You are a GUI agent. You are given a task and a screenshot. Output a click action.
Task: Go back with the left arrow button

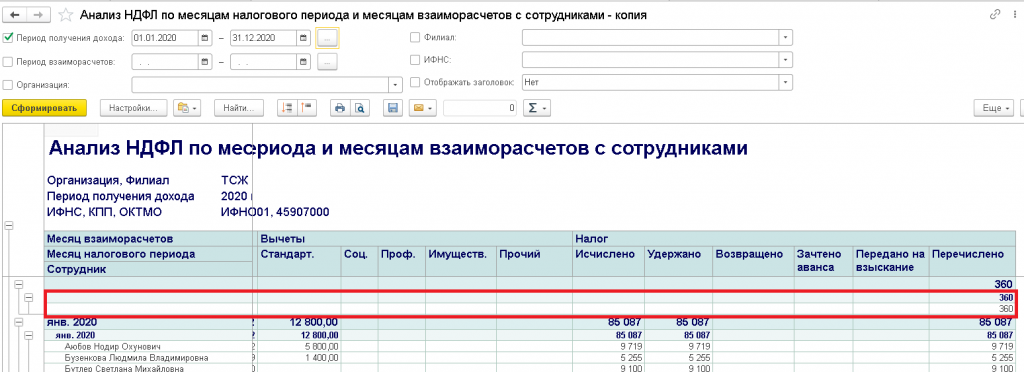15,14
